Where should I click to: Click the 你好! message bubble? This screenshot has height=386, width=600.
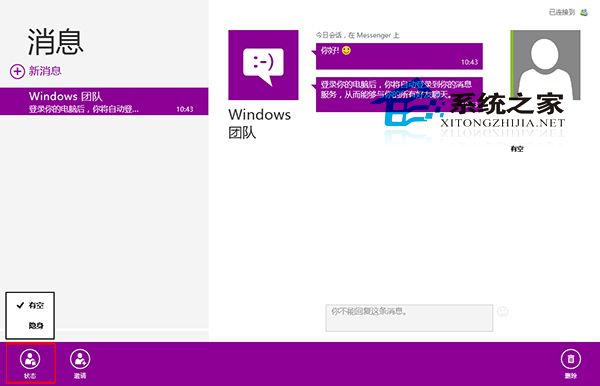coord(399,56)
